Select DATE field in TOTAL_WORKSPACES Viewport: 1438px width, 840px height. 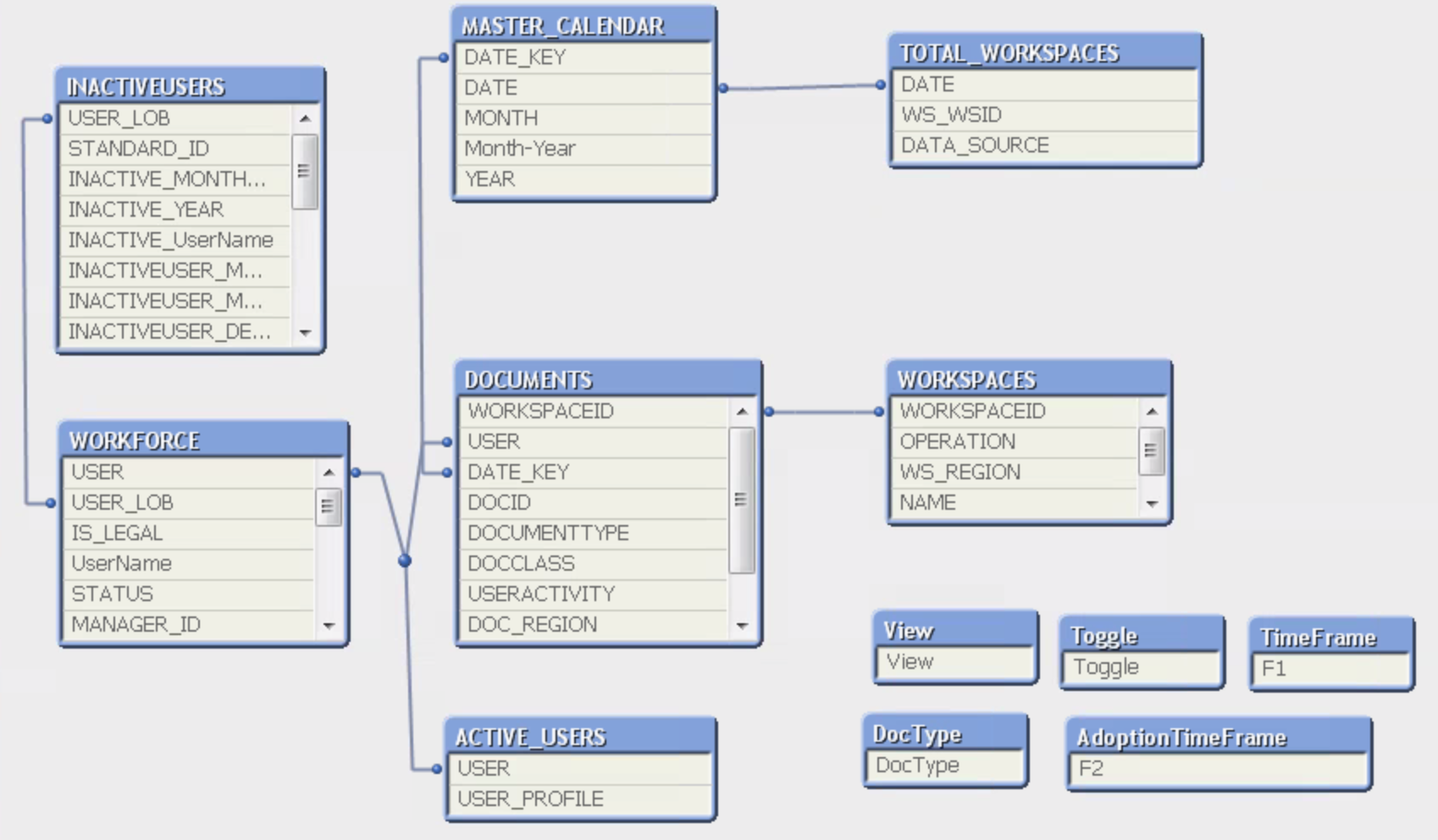click(x=1046, y=85)
